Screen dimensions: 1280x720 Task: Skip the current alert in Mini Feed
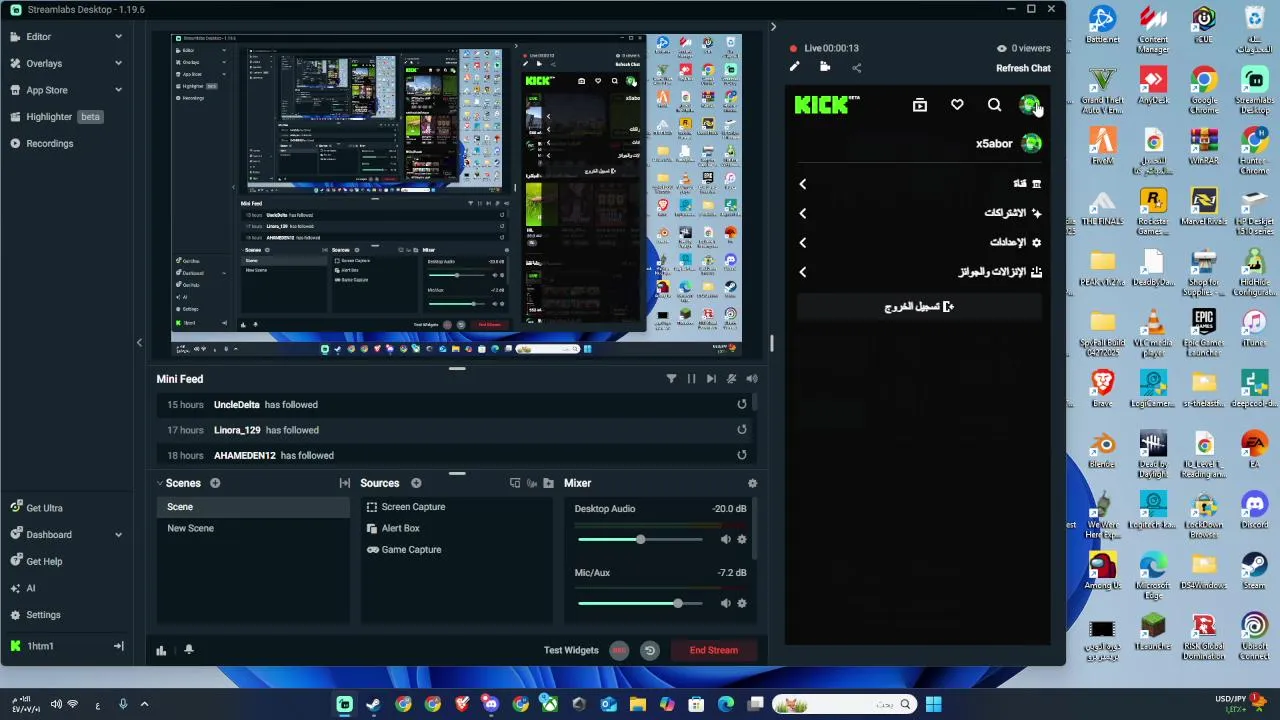[711, 379]
